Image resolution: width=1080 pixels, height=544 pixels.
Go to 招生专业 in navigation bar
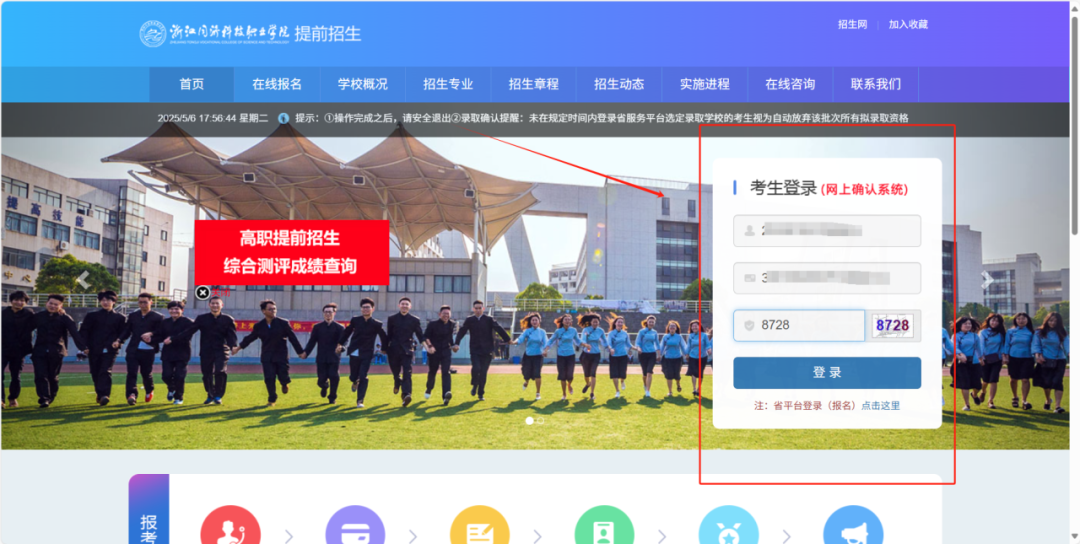pos(448,84)
